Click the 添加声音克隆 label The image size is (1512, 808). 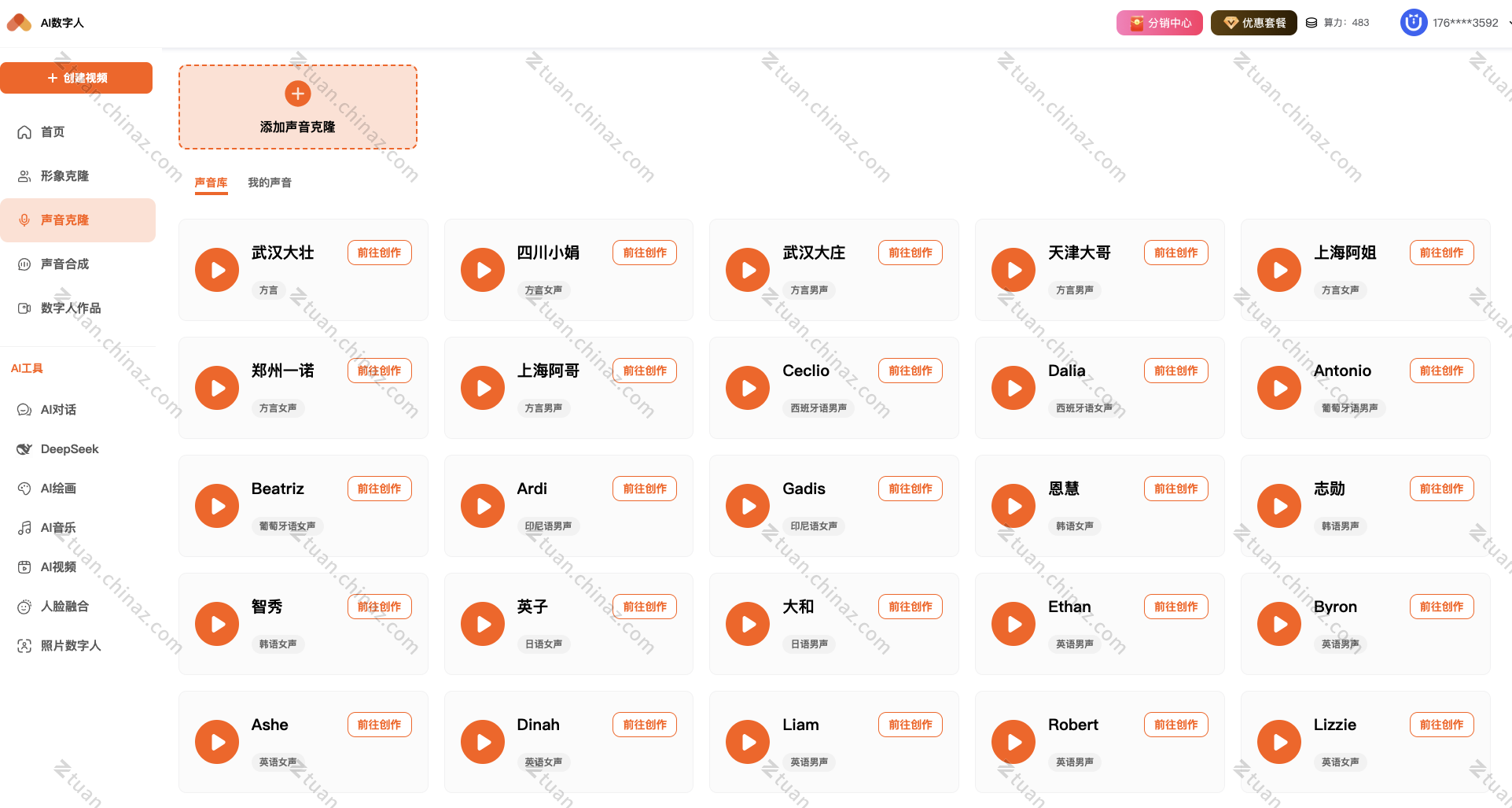(298, 127)
